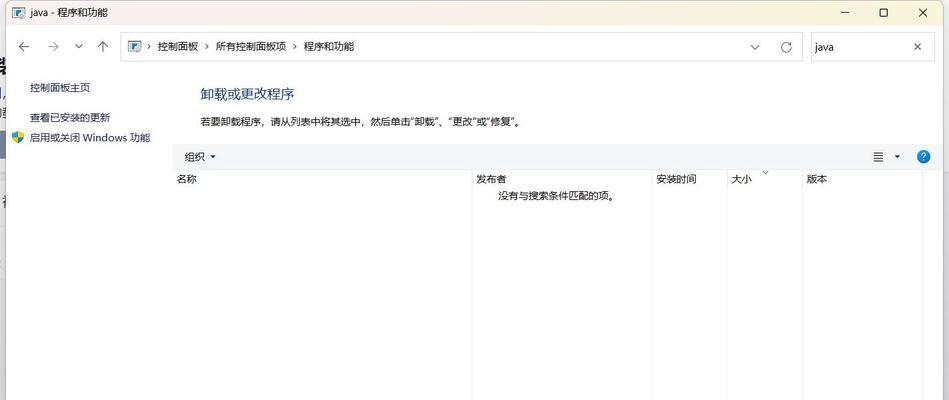949x400 pixels.
Task: Click the address bar Control Panel icon
Action: (x=134, y=47)
